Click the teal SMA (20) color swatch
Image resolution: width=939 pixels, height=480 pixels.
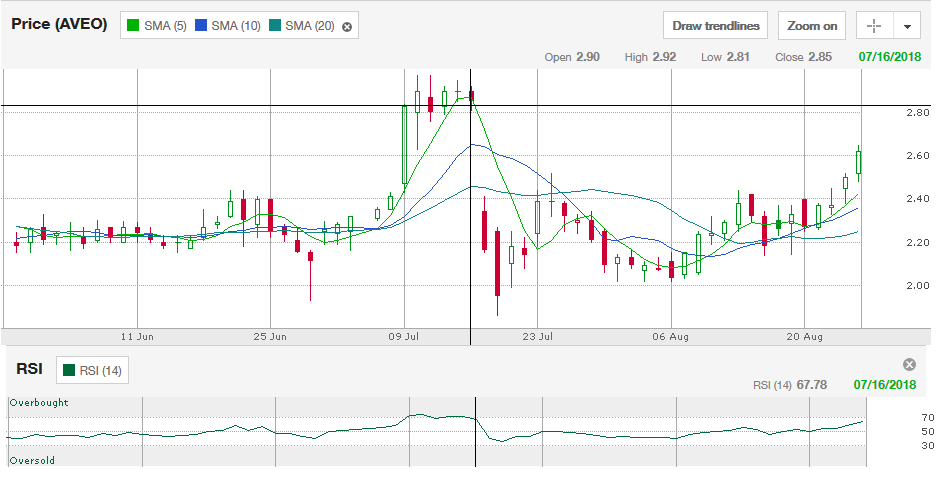click(274, 26)
